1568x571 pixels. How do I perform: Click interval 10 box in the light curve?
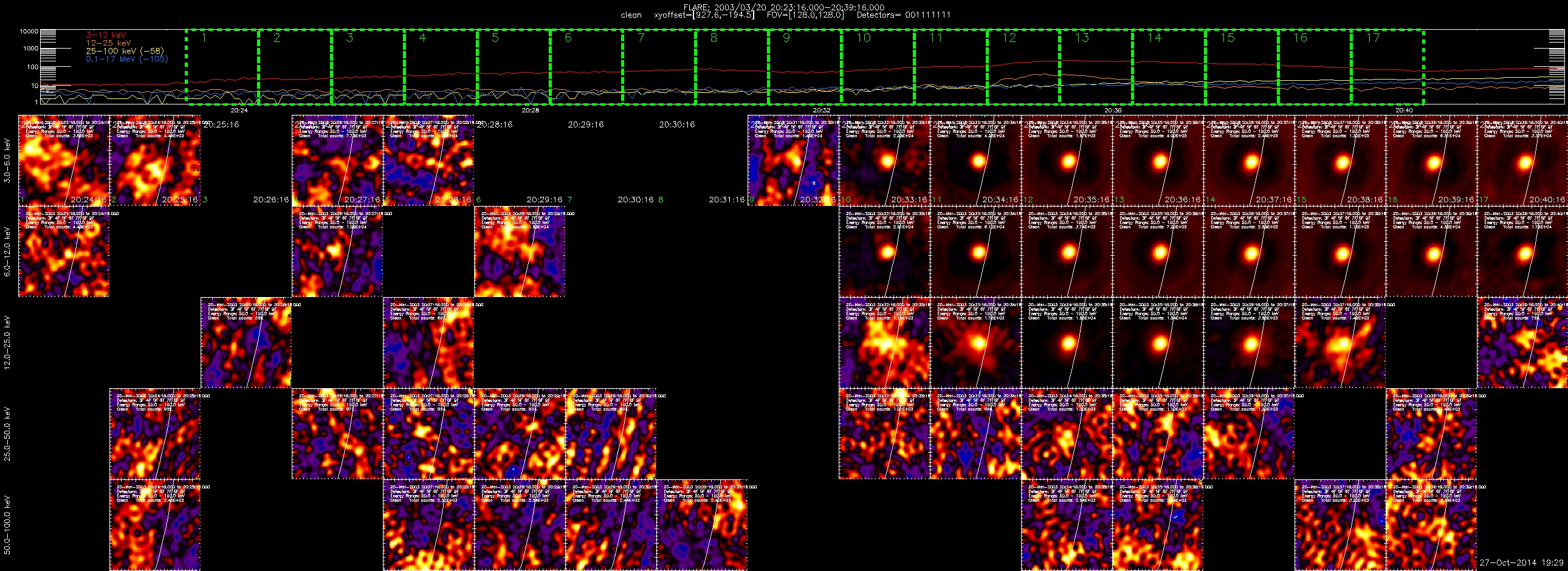[878, 67]
